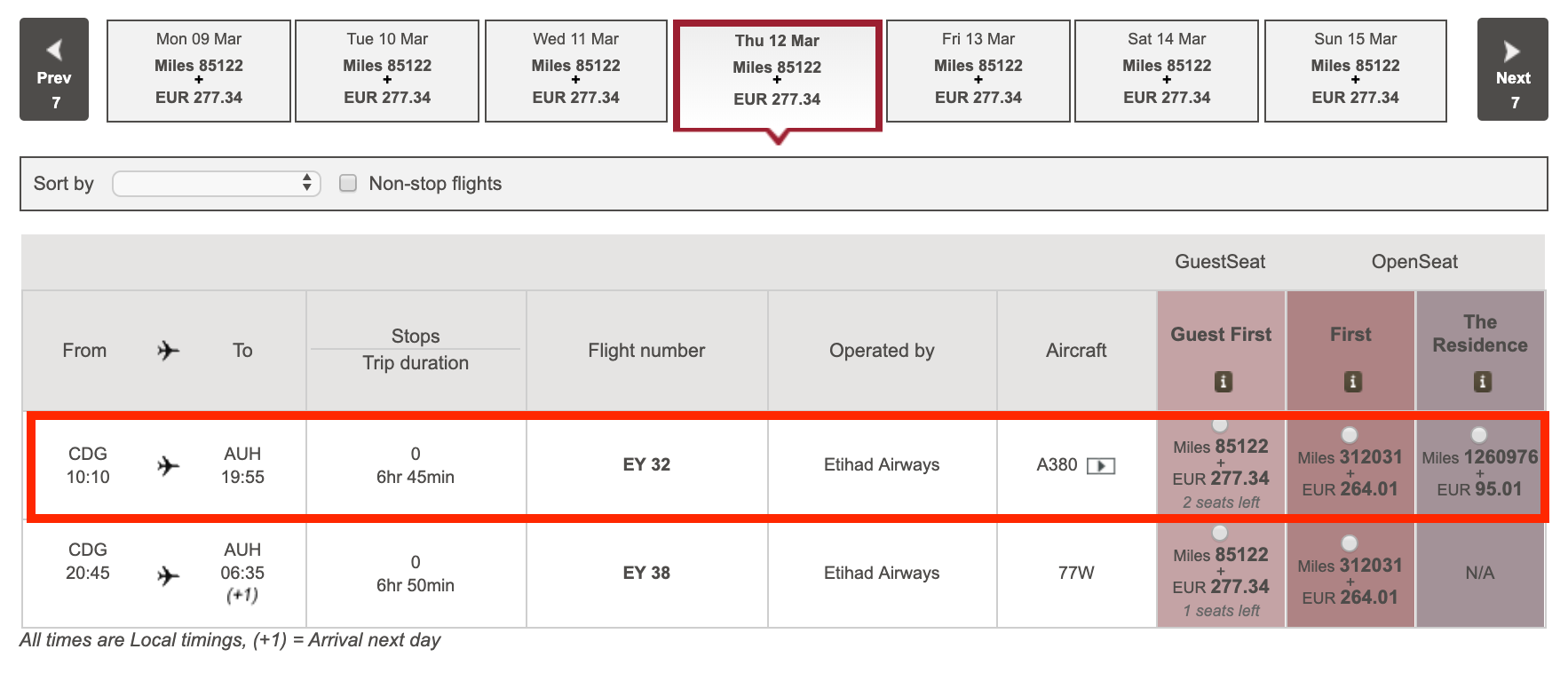Select The Residence fare for EY 32

[x=1478, y=434]
